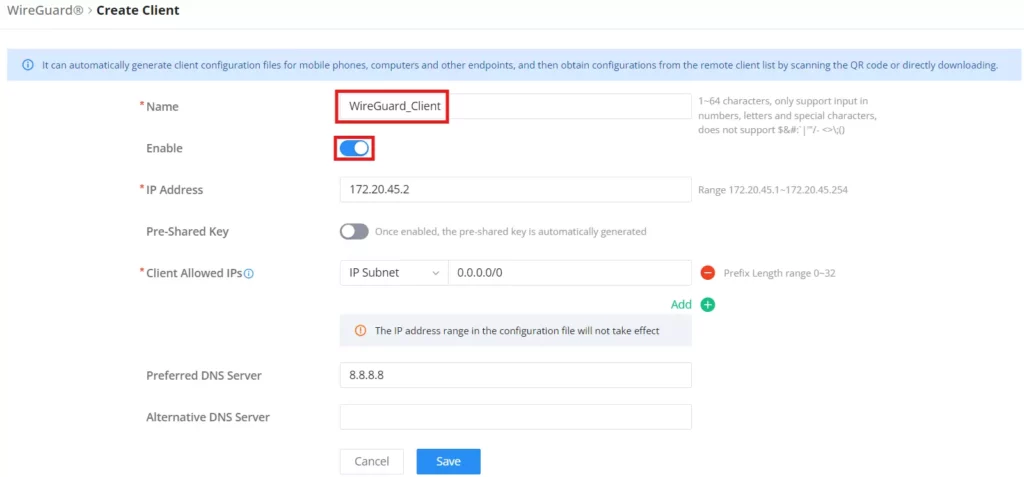Remove the allowed IP entry with red minus
This screenshot has width=1024, height=477.
707,273
